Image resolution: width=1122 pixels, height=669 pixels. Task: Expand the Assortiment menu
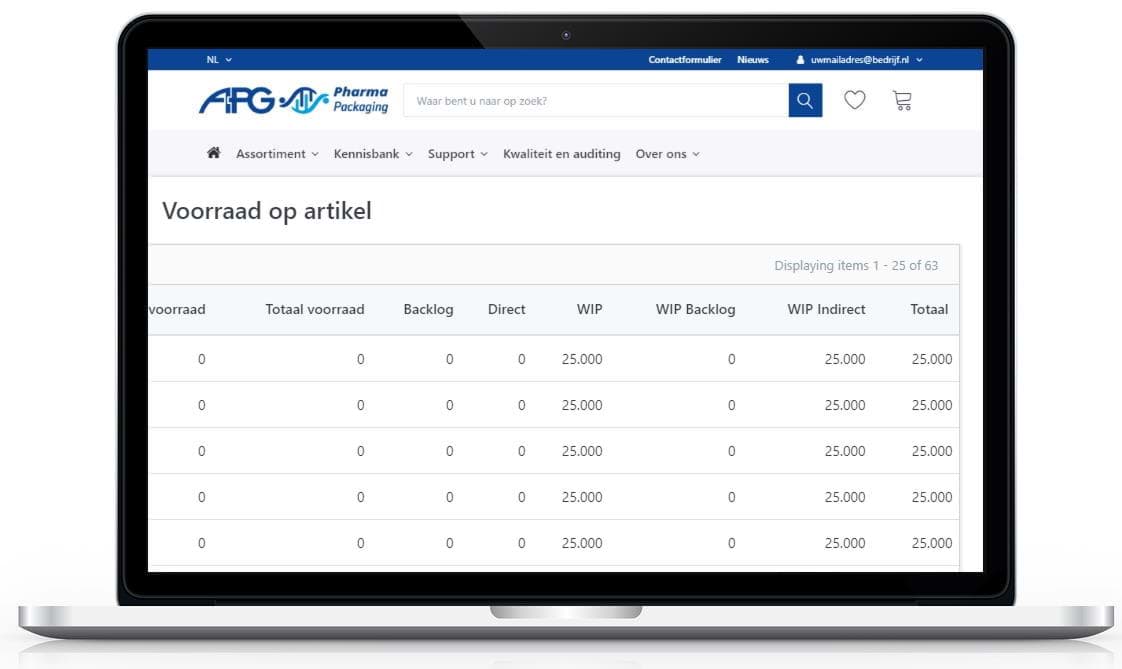pos(277,154)
